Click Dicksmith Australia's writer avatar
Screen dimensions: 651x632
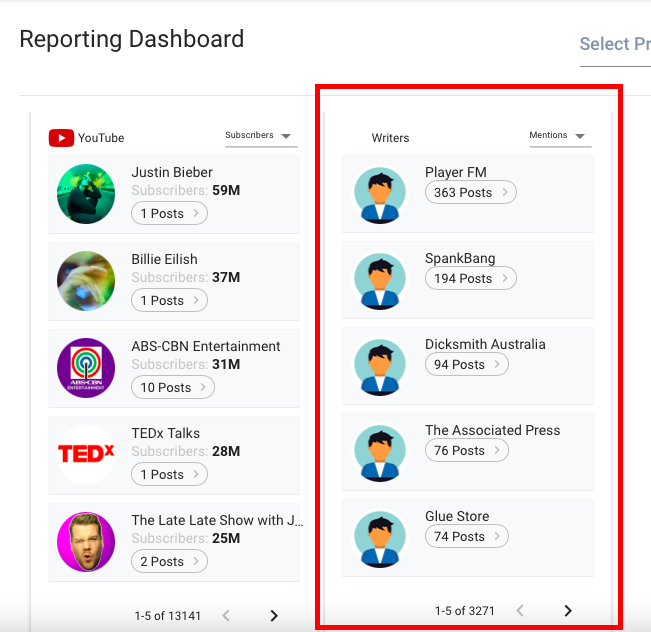pos(380,366)
